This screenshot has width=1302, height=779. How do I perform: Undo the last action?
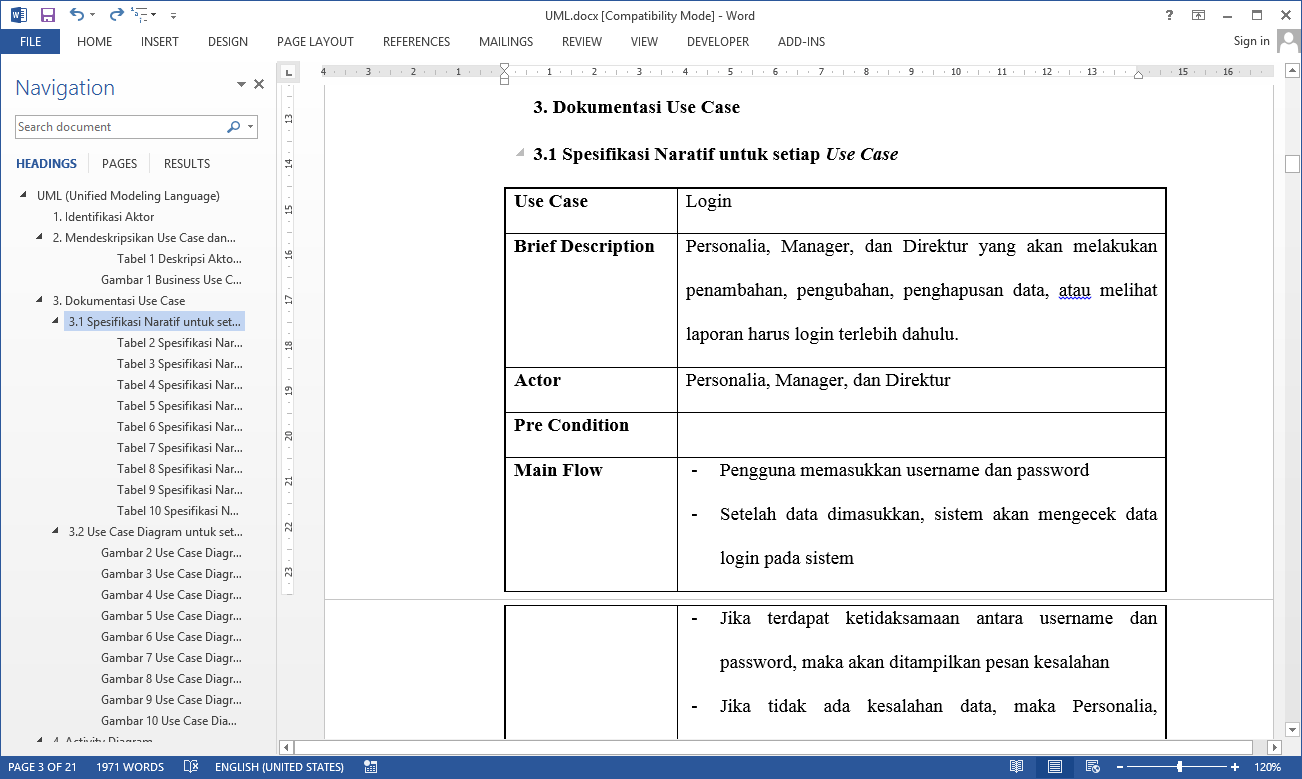coord(77,15)
